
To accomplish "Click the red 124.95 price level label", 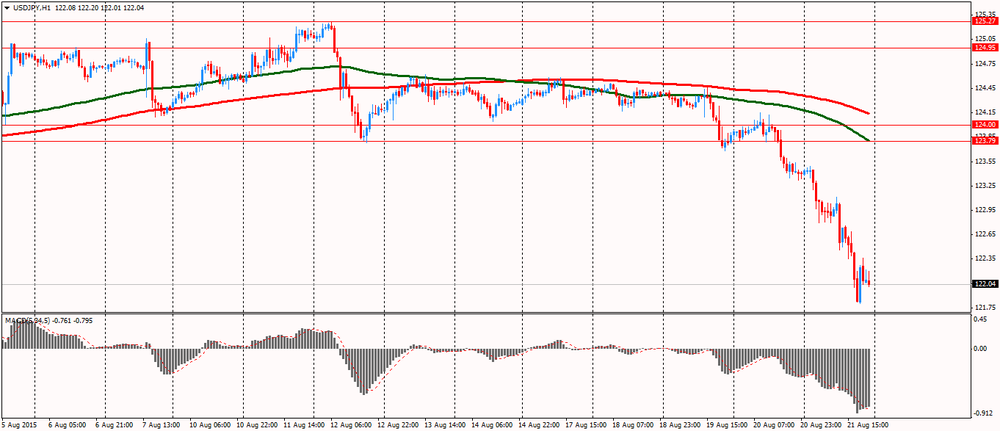I will 986,48.
